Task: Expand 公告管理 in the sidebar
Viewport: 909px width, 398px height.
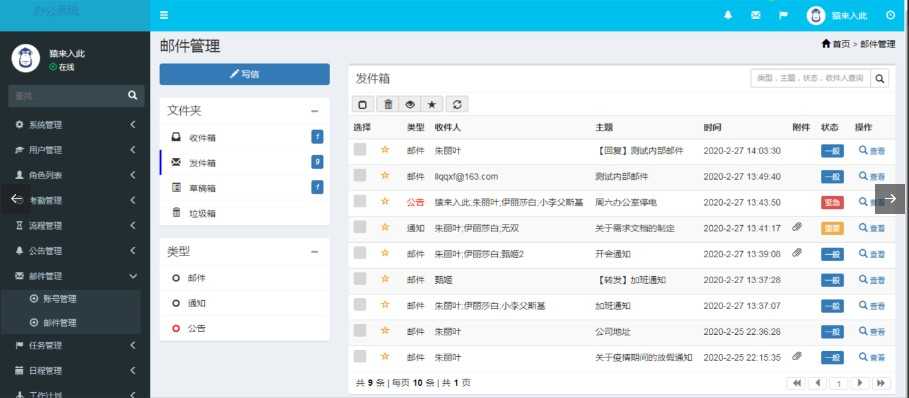Action: tap(75, 251)
